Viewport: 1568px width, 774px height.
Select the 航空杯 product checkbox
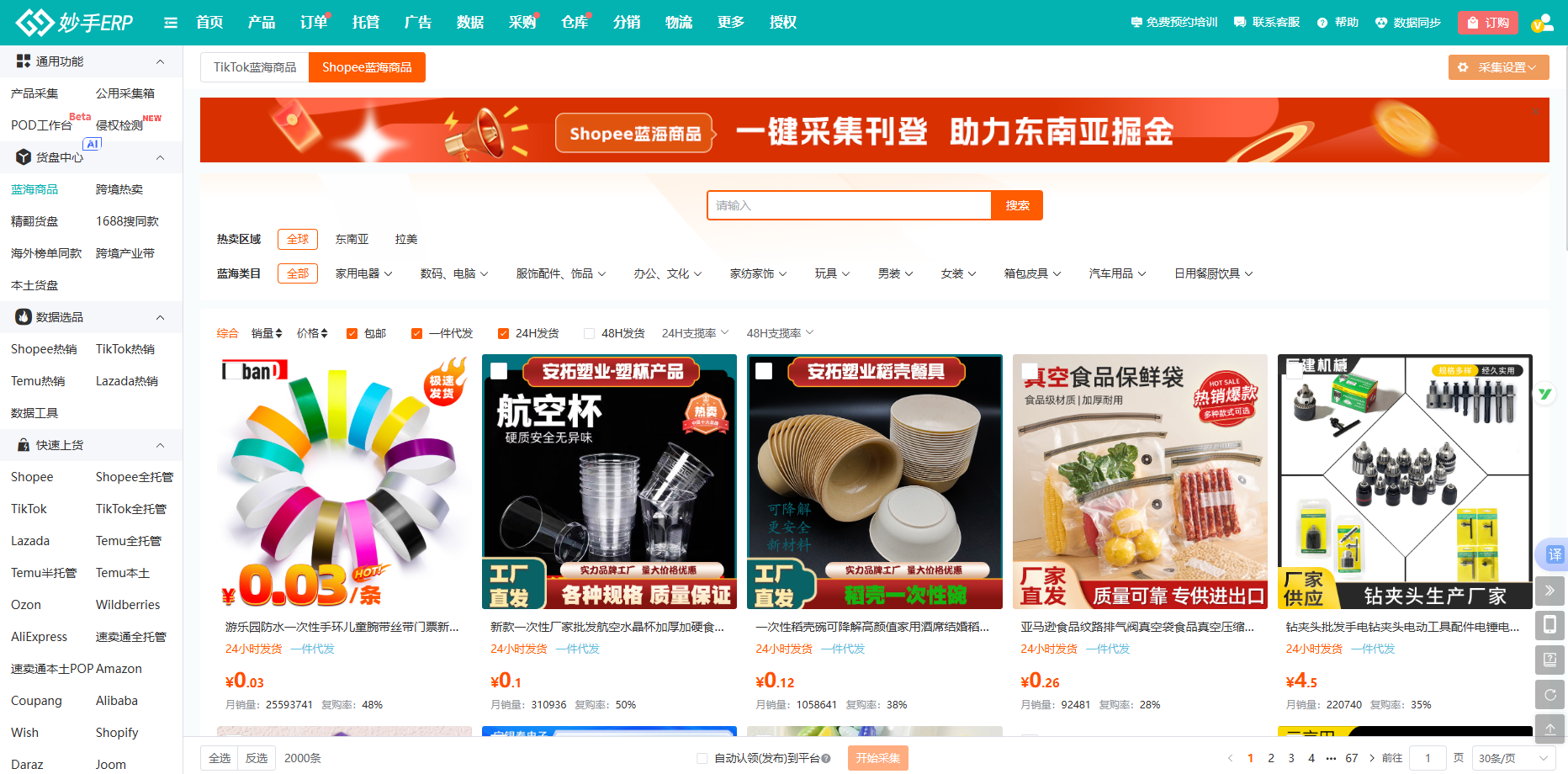coord(499,371)
